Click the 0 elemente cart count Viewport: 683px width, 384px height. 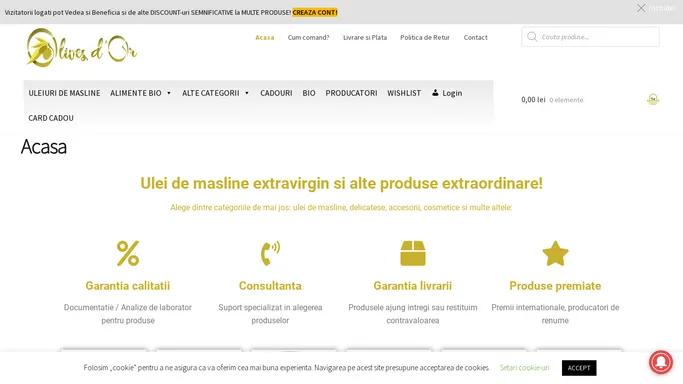[566, 100]
